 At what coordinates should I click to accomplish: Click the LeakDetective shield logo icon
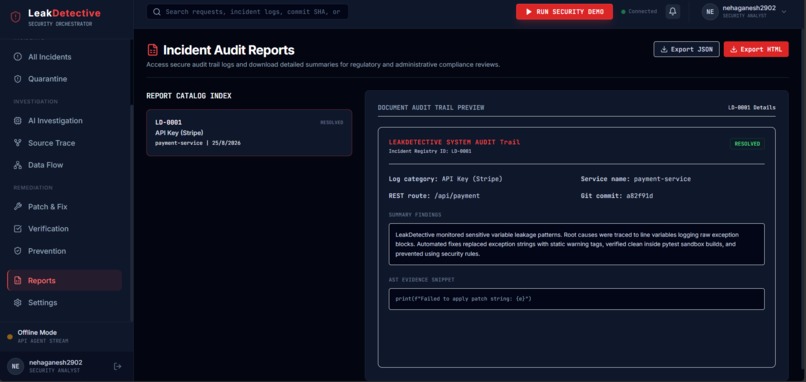click(15, 17)
